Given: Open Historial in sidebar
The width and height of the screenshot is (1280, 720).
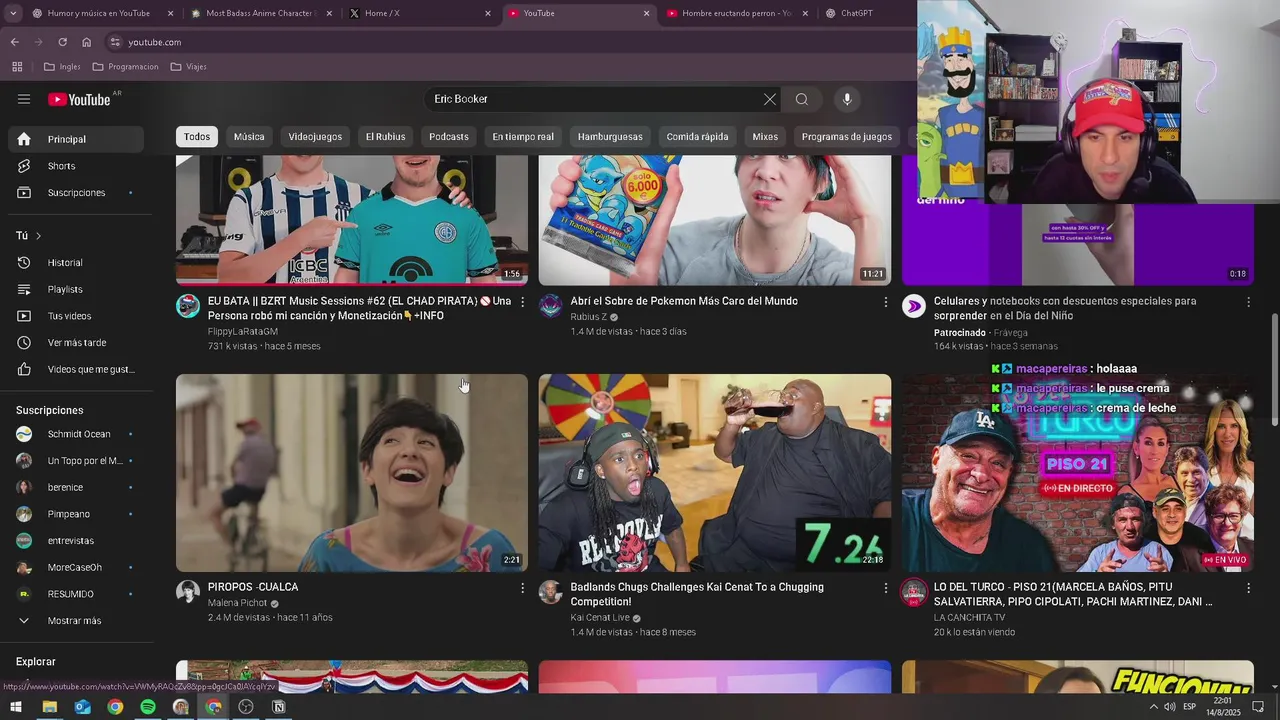Looking at the screenshot, I should pyautogui.click(x=76, y=263).
